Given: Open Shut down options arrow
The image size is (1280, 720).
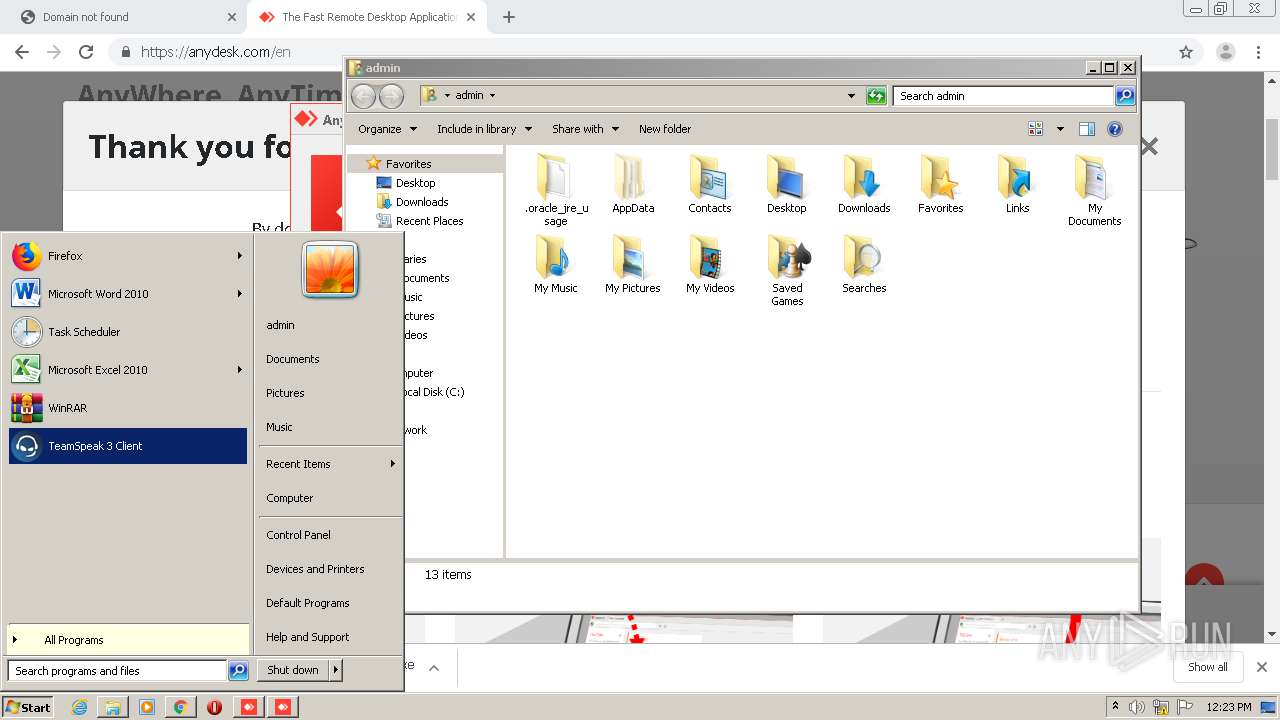Looking at the screenshot, I should pyautogui.click(x=336, y=670).
